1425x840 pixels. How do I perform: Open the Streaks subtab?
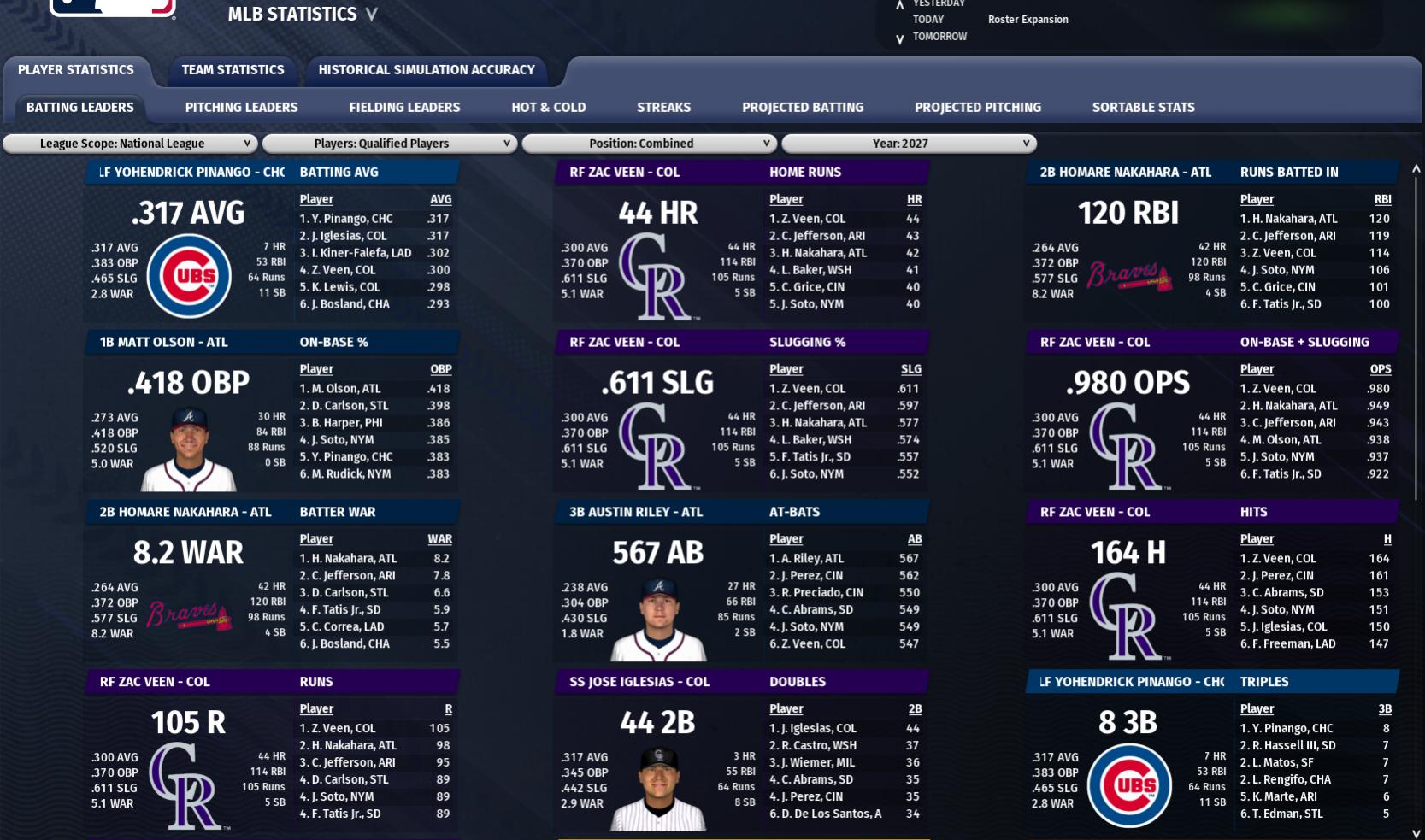(663, 108)
